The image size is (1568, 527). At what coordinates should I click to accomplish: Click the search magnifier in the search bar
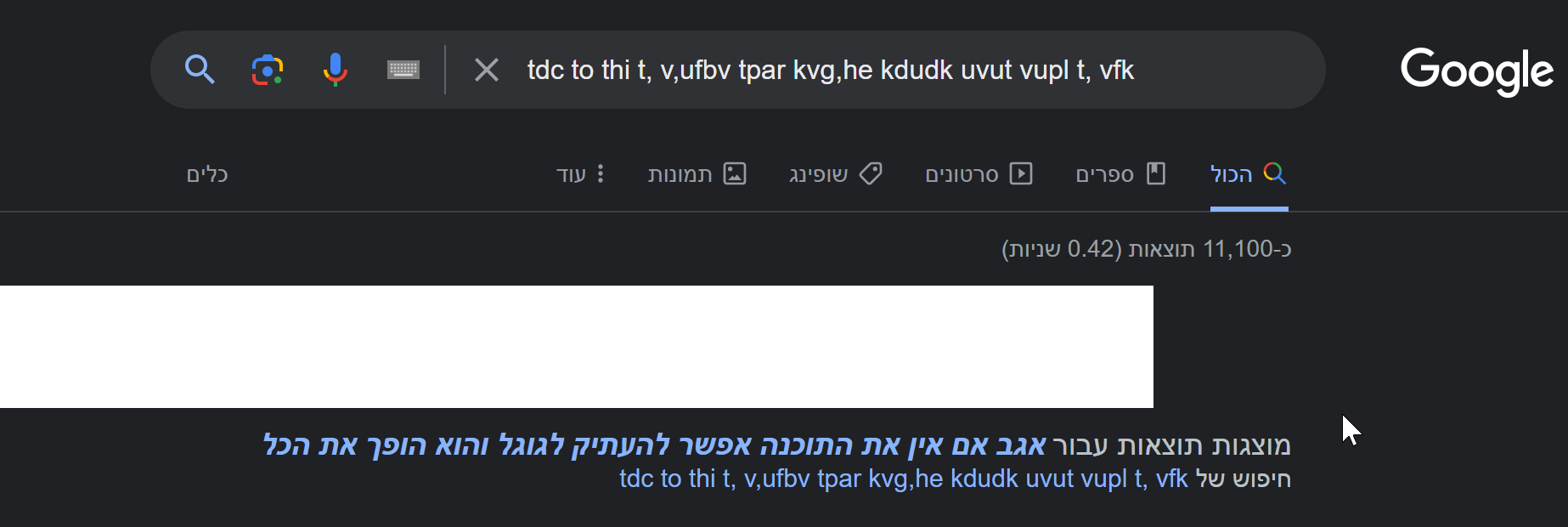point(200,70)
